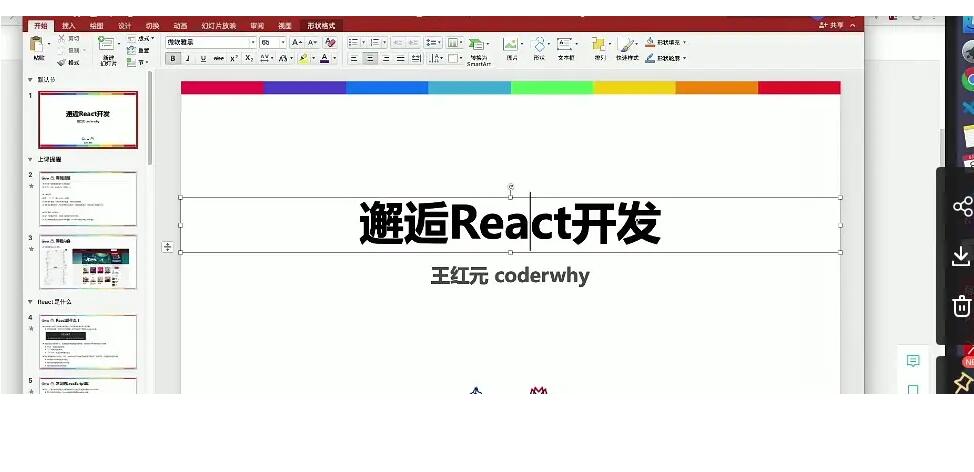Align text left

(x=354, y=58)
